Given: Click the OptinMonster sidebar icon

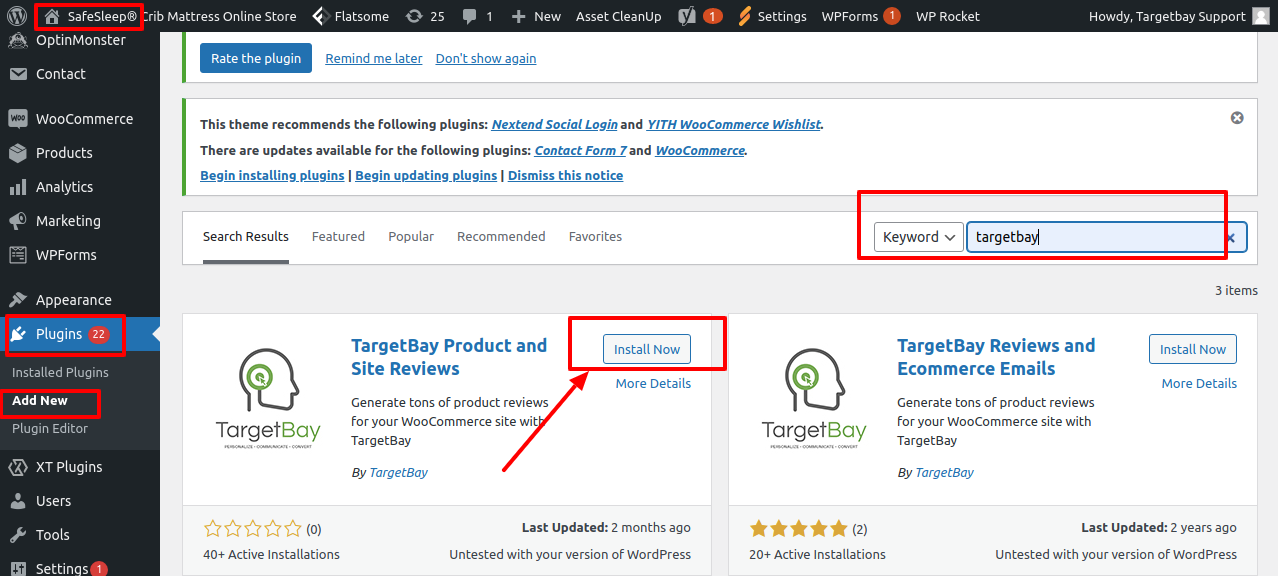Looking at the screenshot, I should point(17,40).
